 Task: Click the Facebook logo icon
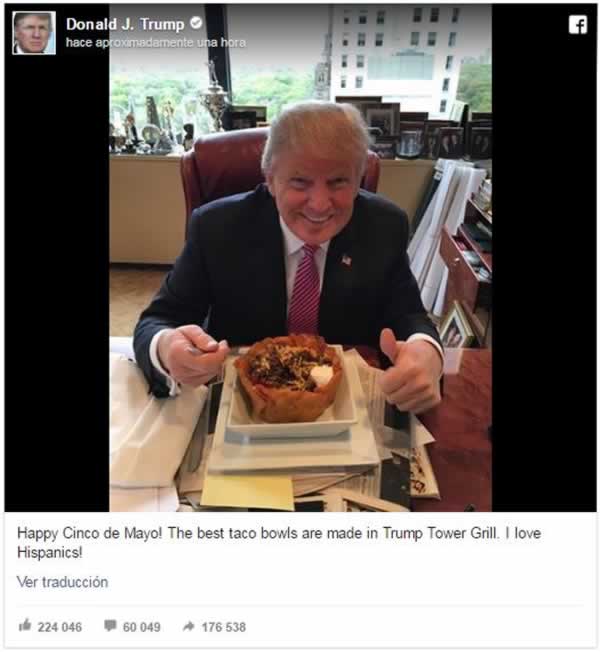[578, 25]
